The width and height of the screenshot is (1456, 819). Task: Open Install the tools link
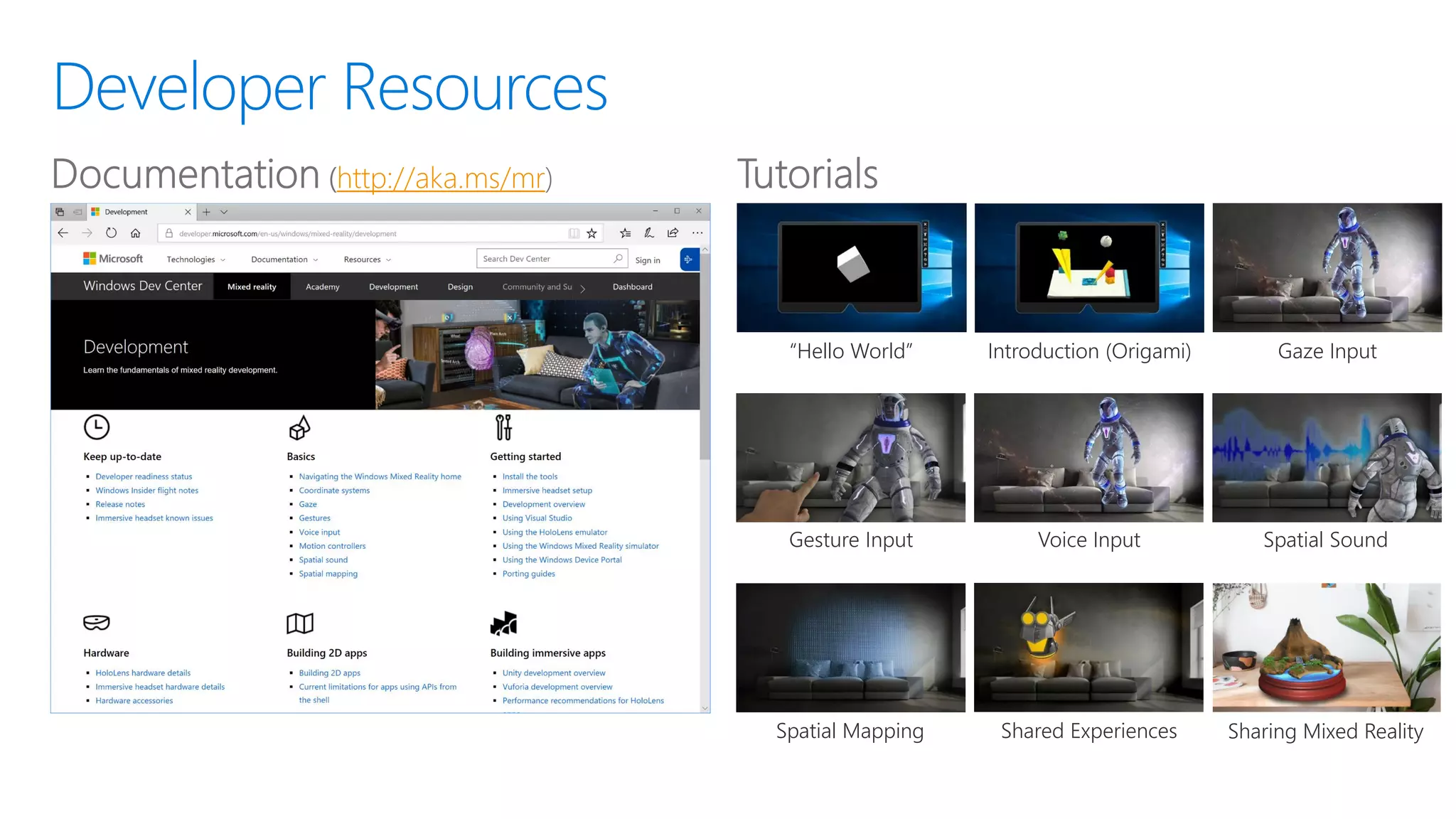530,476
